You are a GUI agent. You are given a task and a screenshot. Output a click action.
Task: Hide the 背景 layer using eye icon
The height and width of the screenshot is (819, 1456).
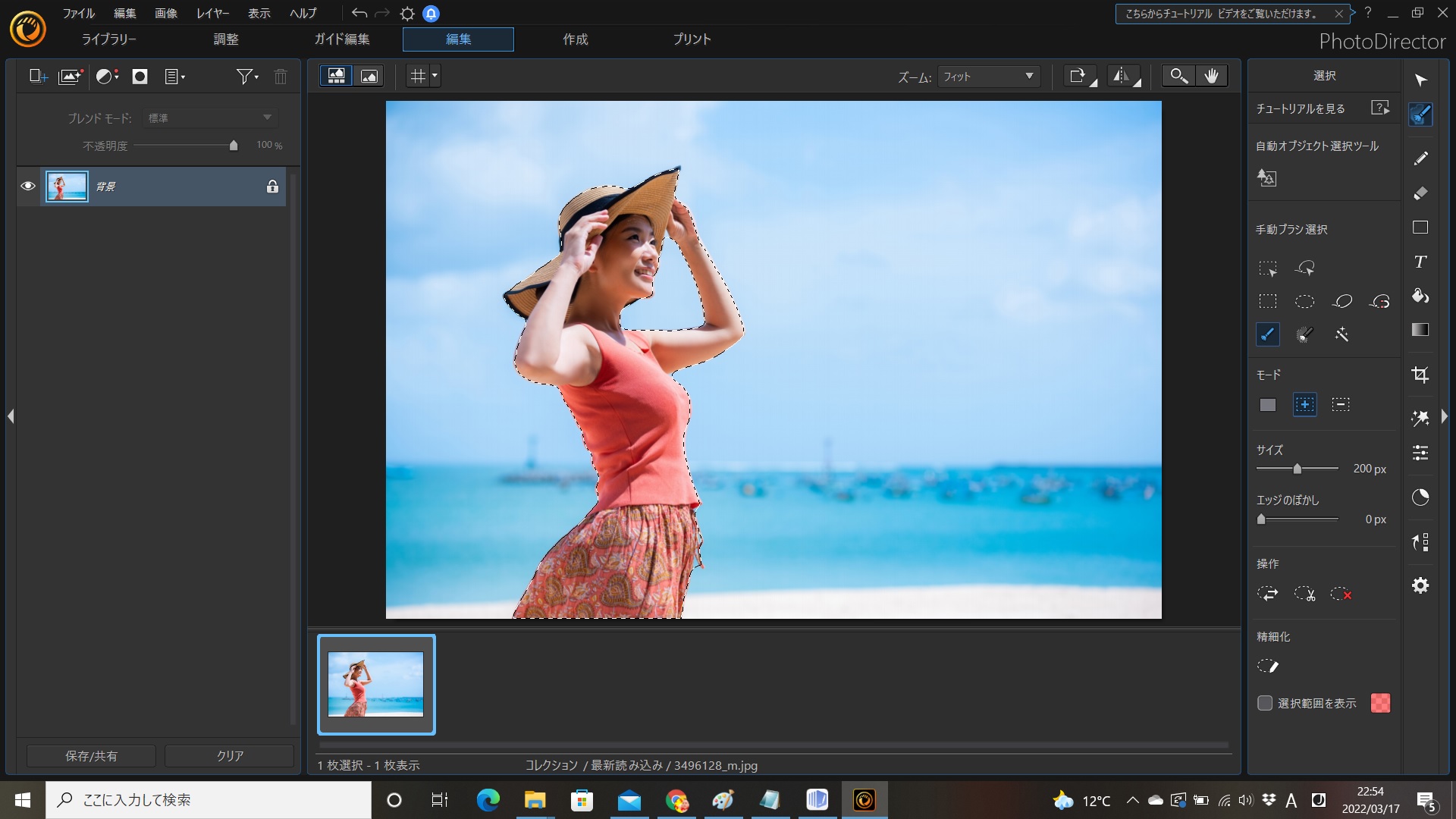pyautogui.click(x=28, y=187)
